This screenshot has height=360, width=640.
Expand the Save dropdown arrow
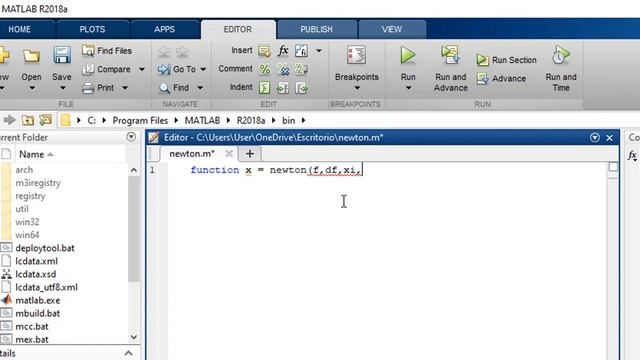point(62,88)
